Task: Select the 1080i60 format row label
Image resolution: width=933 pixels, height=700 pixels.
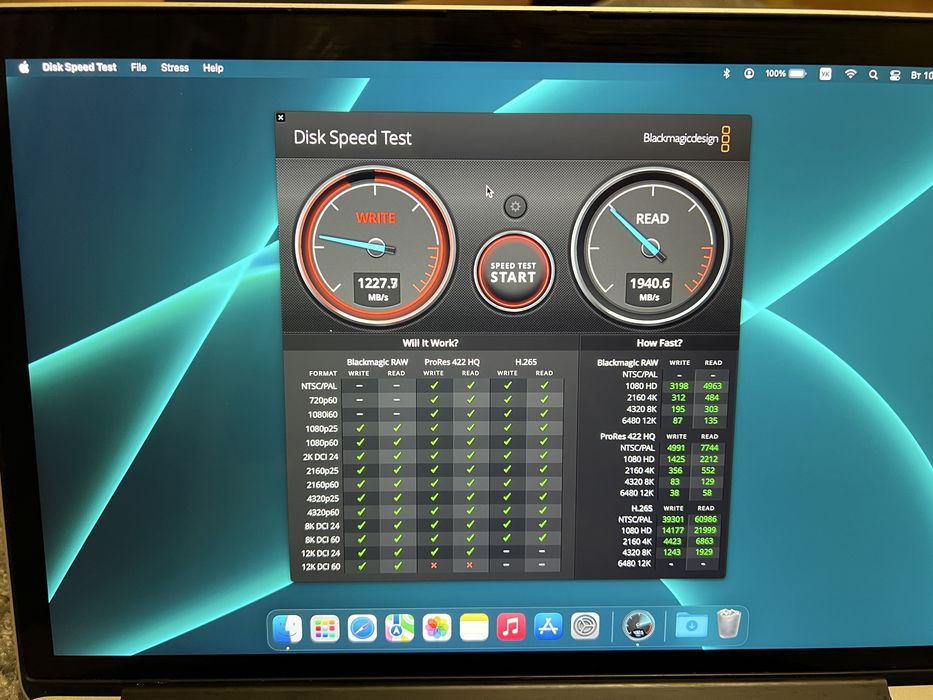Action: (x=323, y=414)
